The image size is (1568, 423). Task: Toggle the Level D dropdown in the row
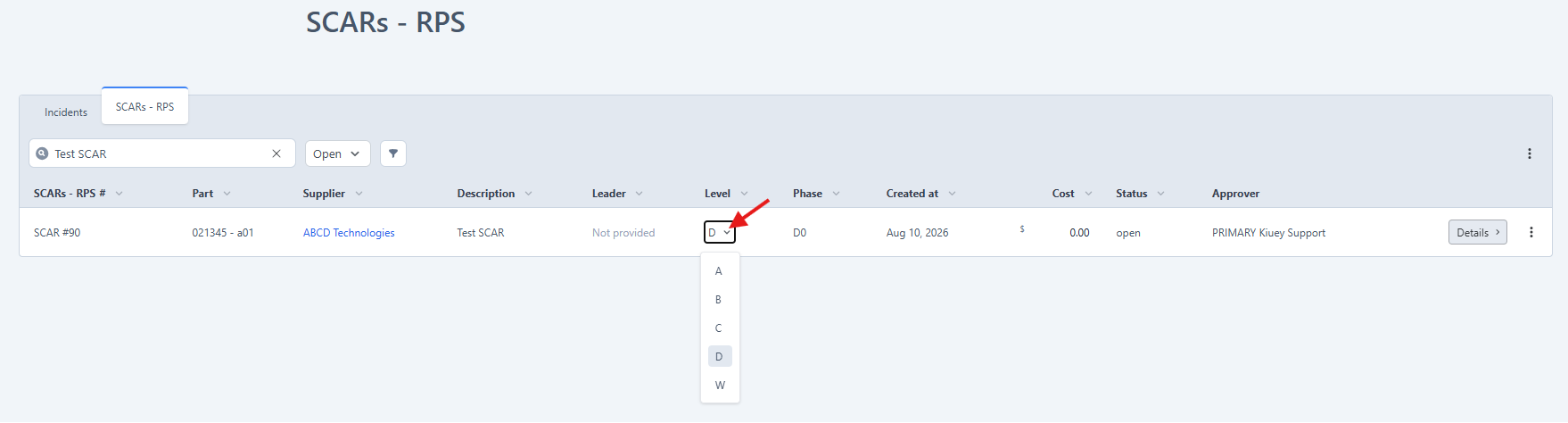click(x=719, y=232)
